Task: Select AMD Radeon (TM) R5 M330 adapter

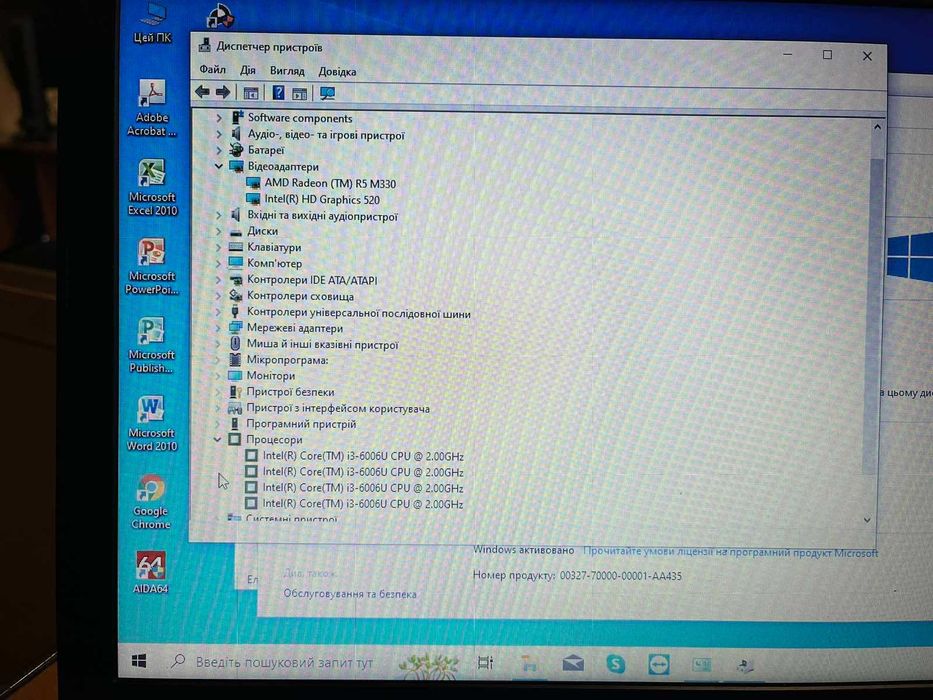Action: [330, 183]
